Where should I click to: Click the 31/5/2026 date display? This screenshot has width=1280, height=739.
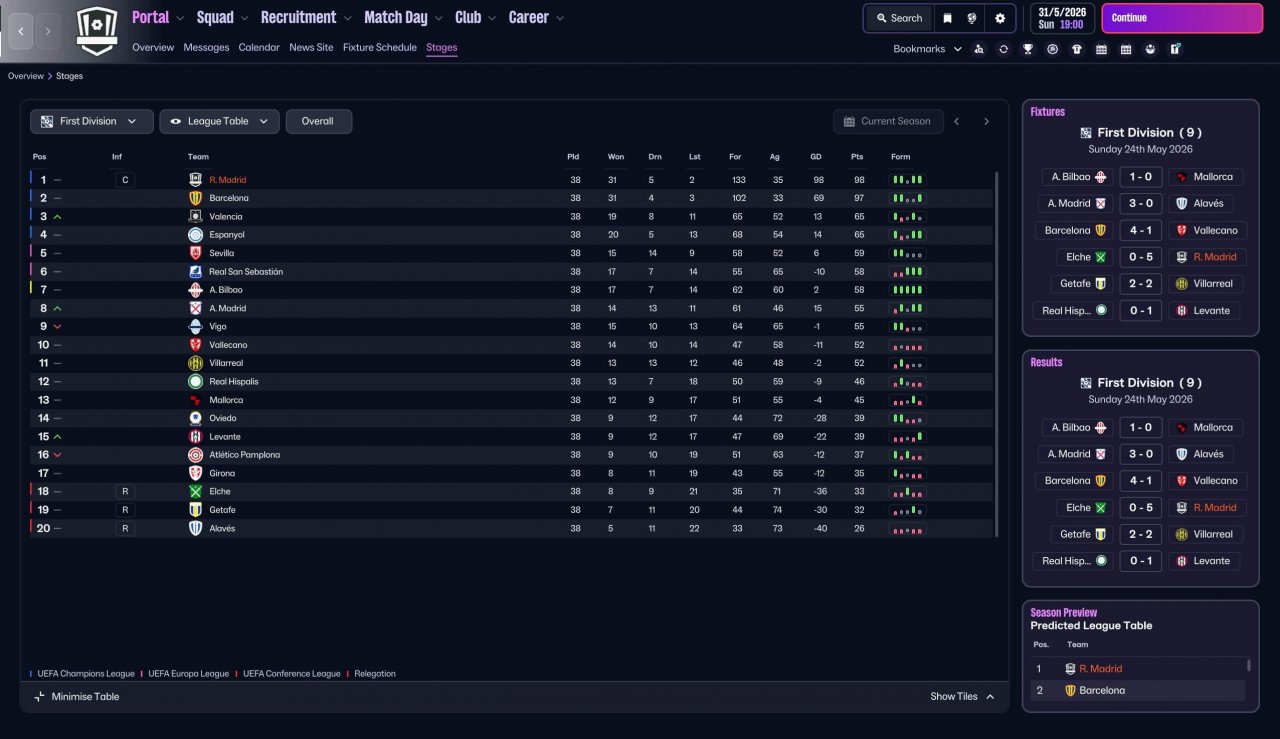coord(1061,18)
